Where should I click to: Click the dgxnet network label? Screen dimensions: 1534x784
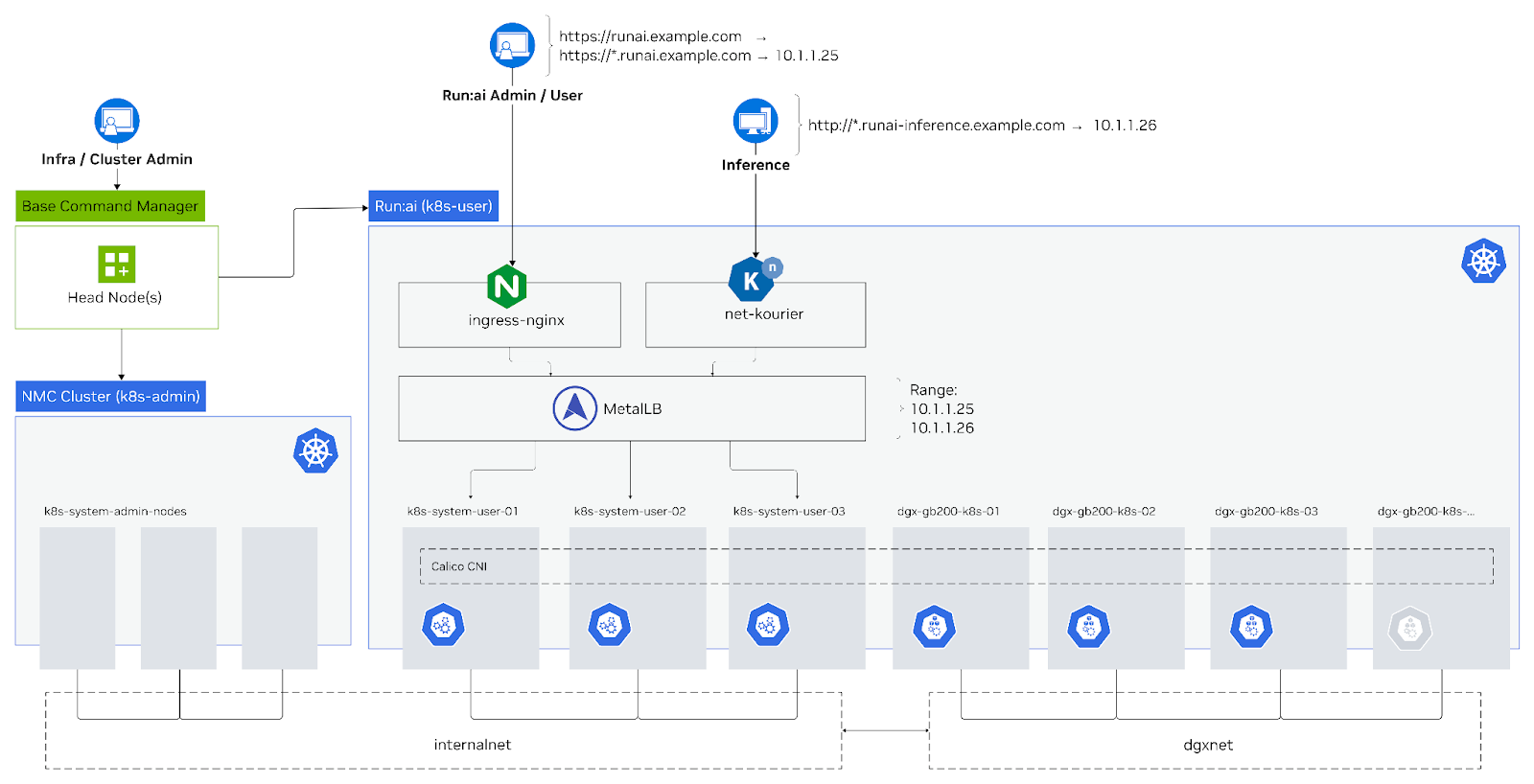pyautogui.click(x=1208, y=745)
